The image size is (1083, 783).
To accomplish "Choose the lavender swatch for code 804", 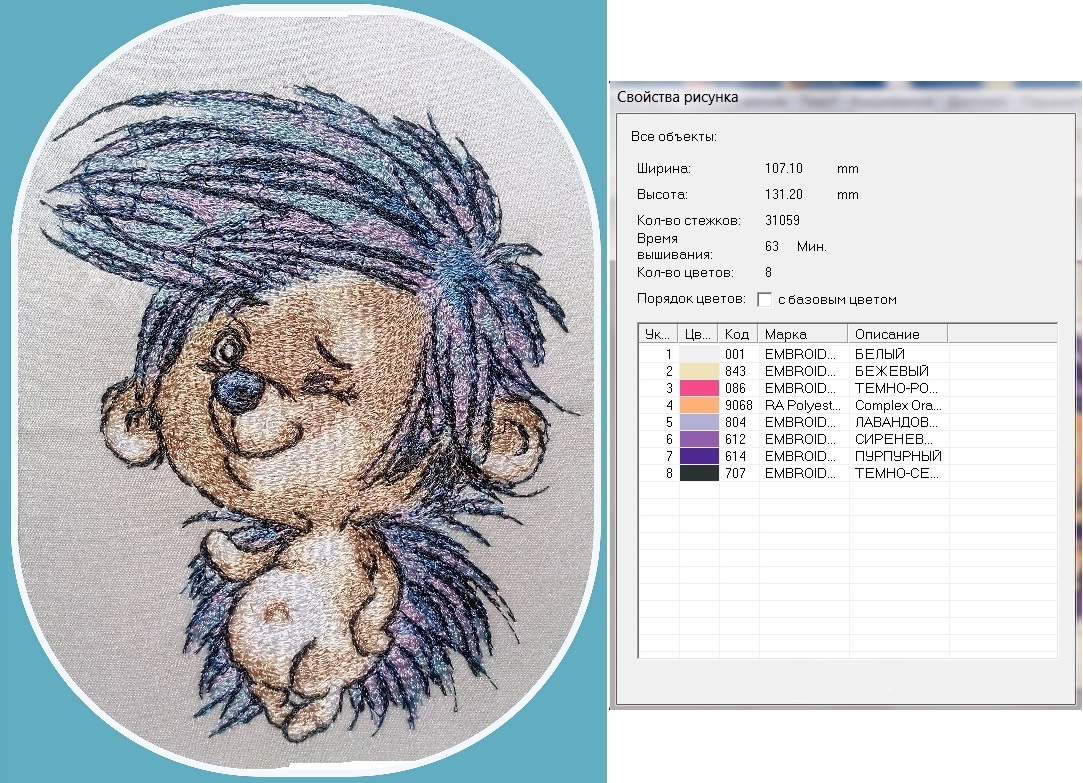I will pos(699,422).
